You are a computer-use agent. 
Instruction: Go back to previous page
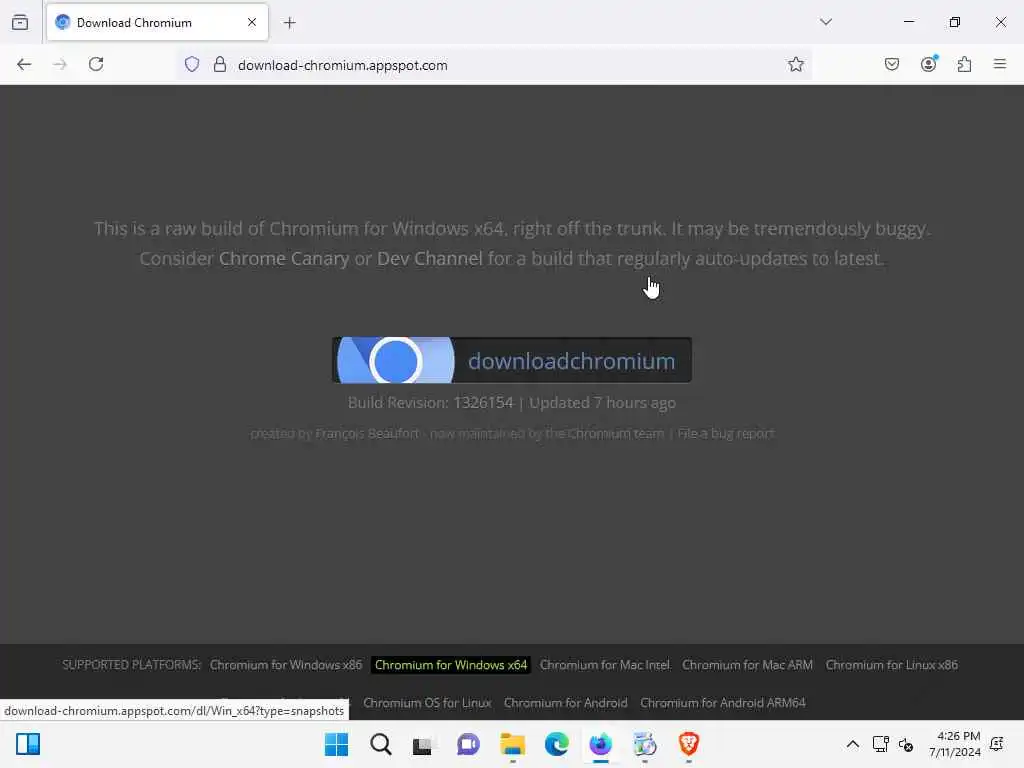pyautogui.click(x=24, y=64)
